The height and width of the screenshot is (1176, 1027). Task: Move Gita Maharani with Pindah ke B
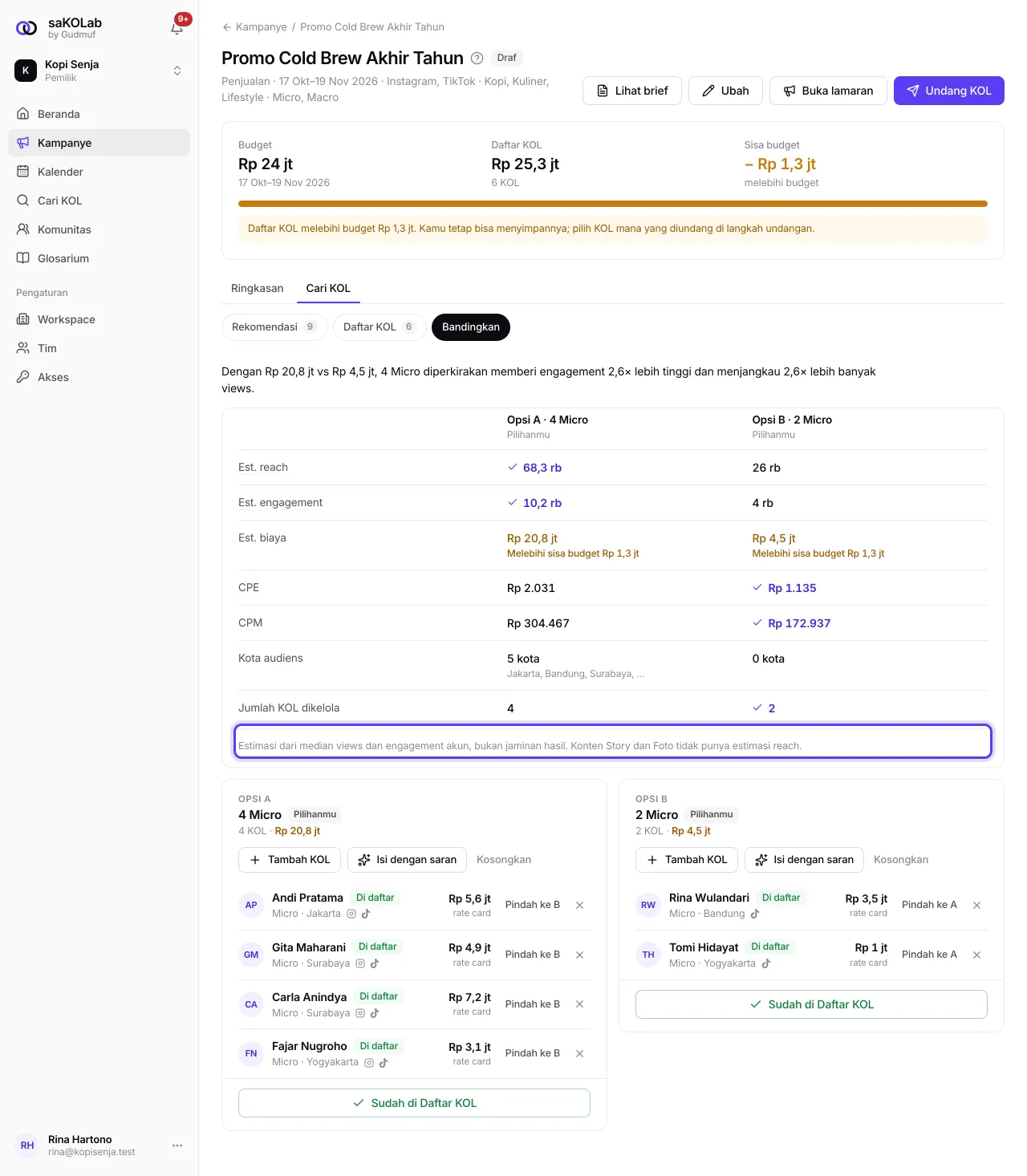(x=533, y=955)
